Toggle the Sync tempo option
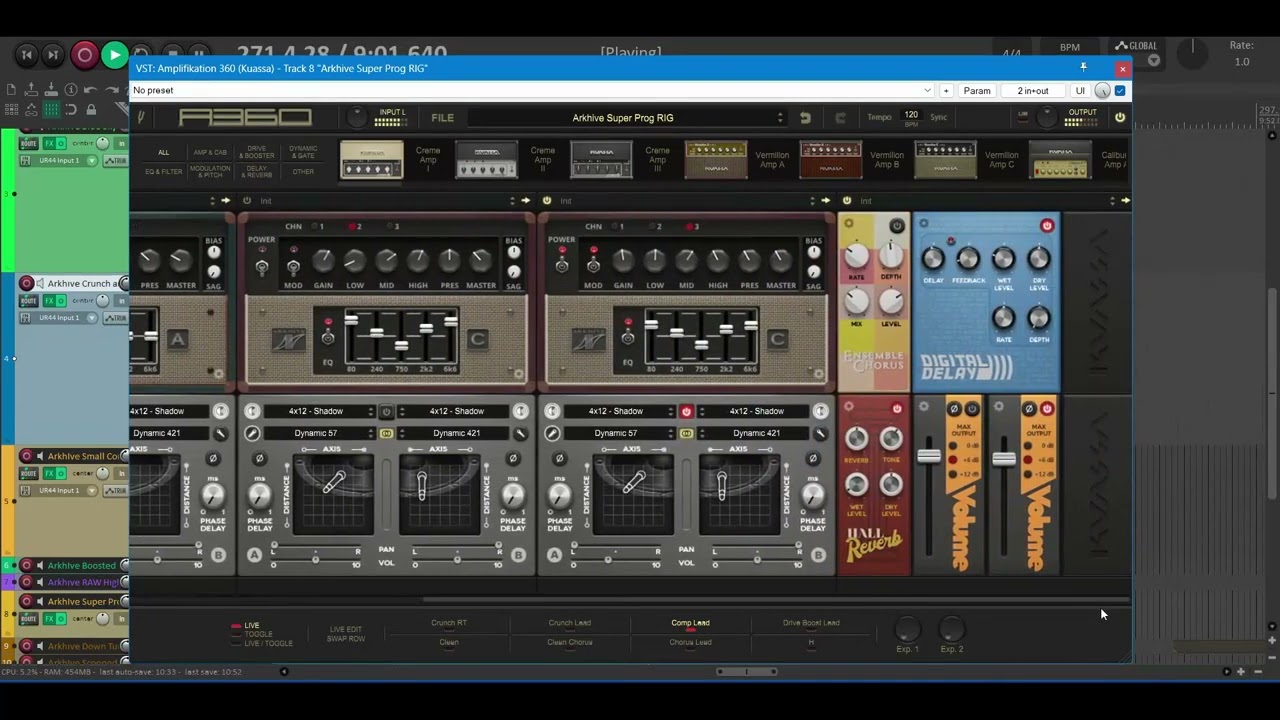 938,117
